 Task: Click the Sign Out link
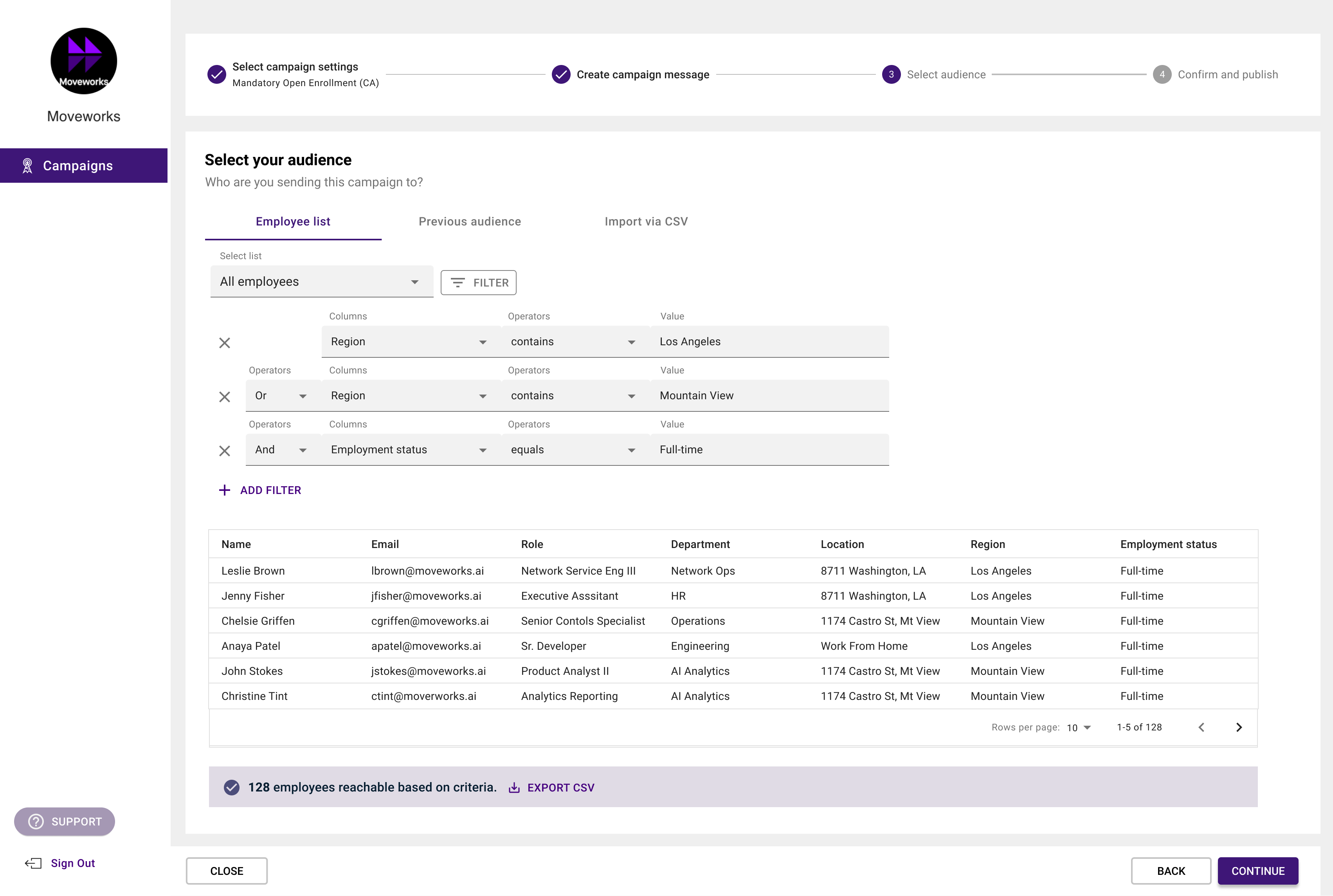[72, 863]
